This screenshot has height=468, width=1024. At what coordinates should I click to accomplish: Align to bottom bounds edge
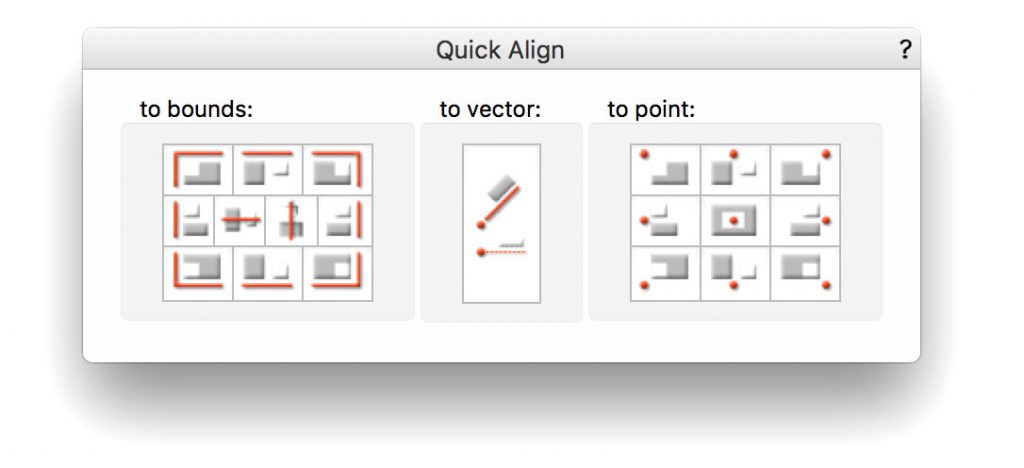coord(268,273)
